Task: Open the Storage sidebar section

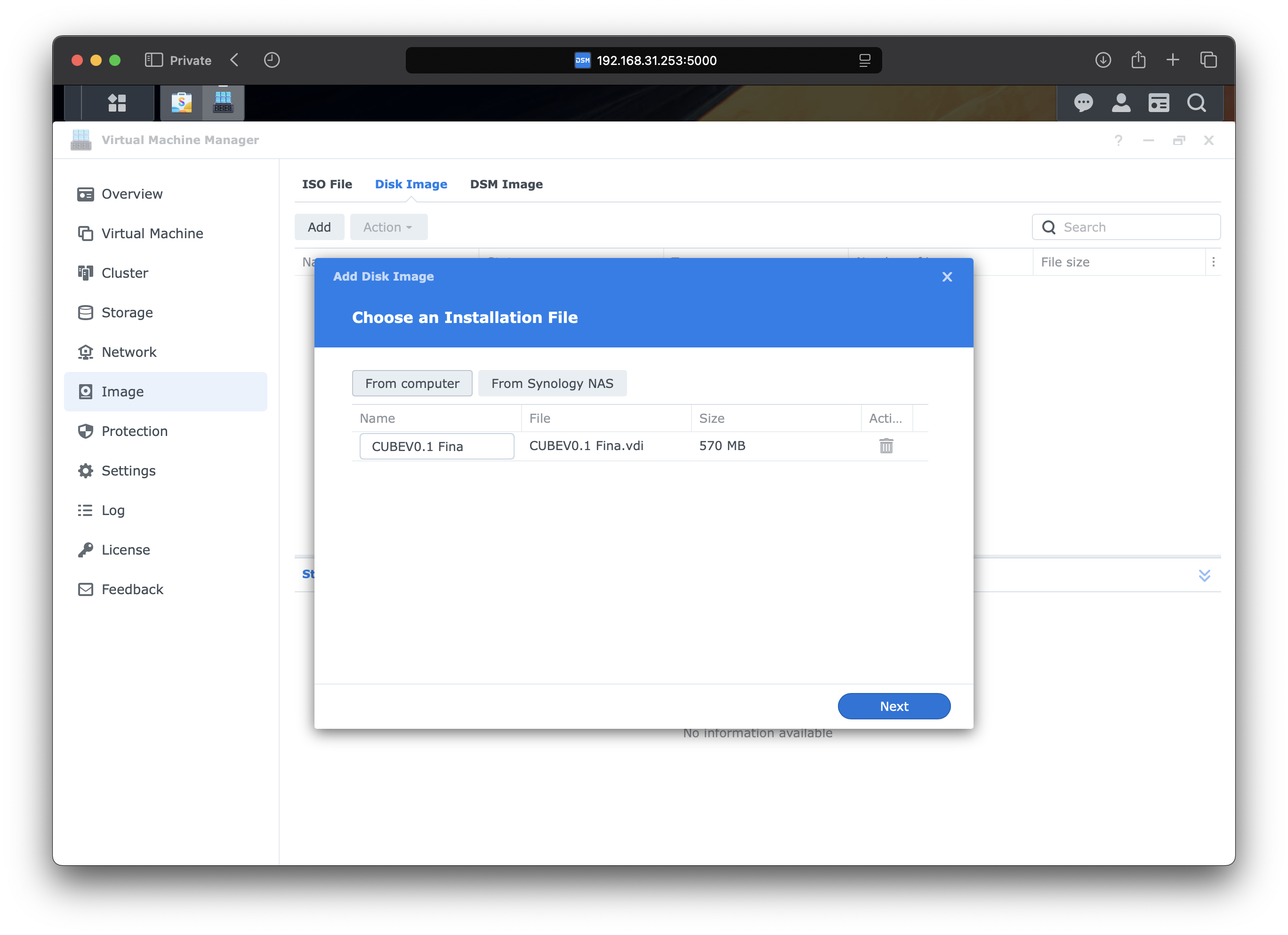Action: 127,313
